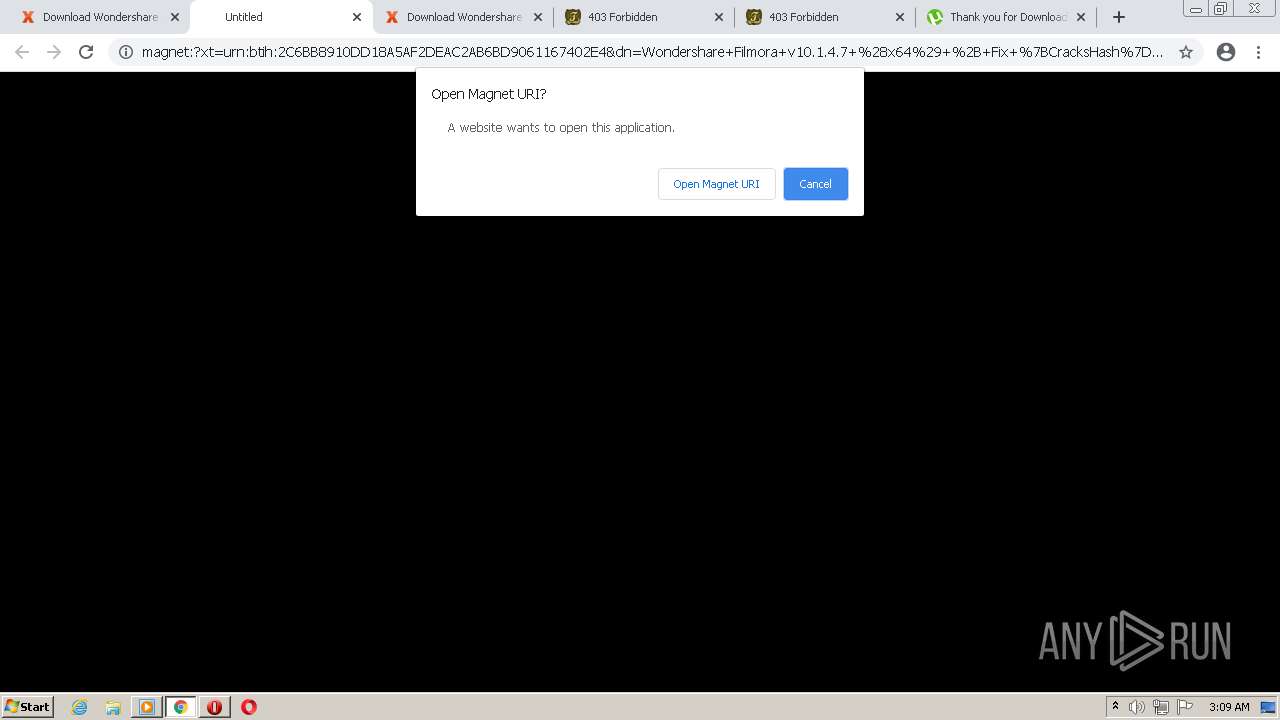
Task: Minimize the Chrome window
Action: 1196,9
